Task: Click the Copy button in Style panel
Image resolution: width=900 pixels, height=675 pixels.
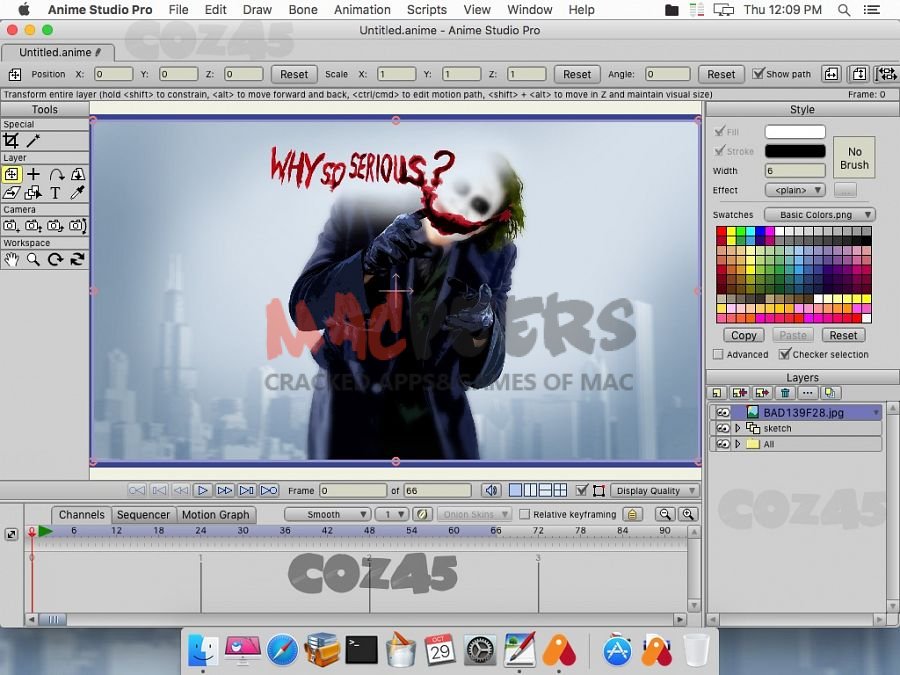Action: point(744,336)
